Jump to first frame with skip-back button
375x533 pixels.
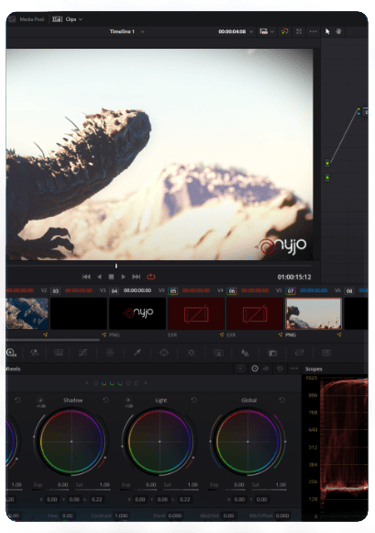86,277
